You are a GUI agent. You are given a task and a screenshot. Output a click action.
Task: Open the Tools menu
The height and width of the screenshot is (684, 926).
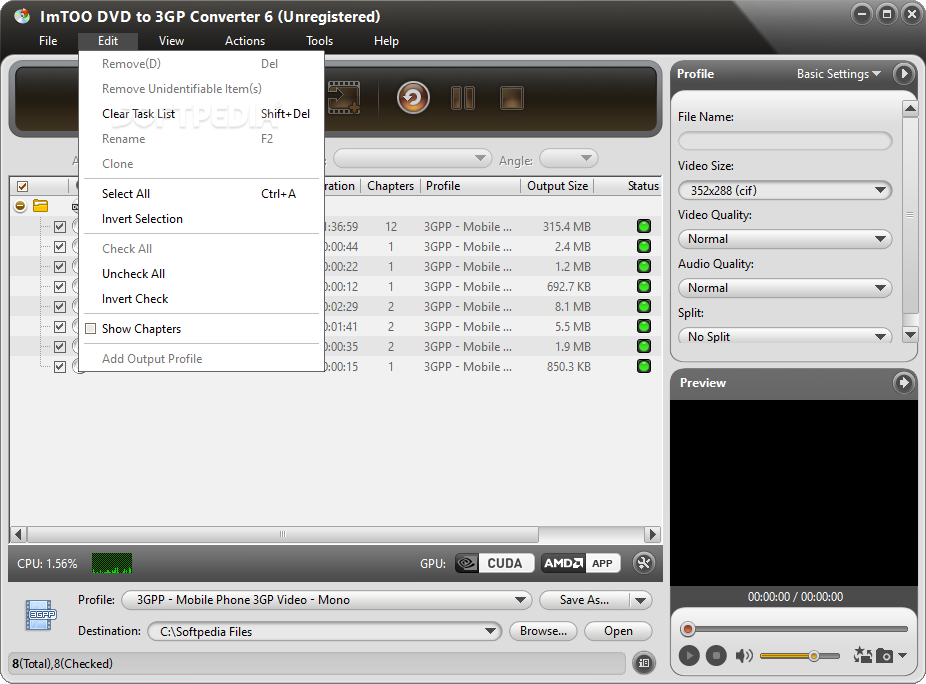319,41
